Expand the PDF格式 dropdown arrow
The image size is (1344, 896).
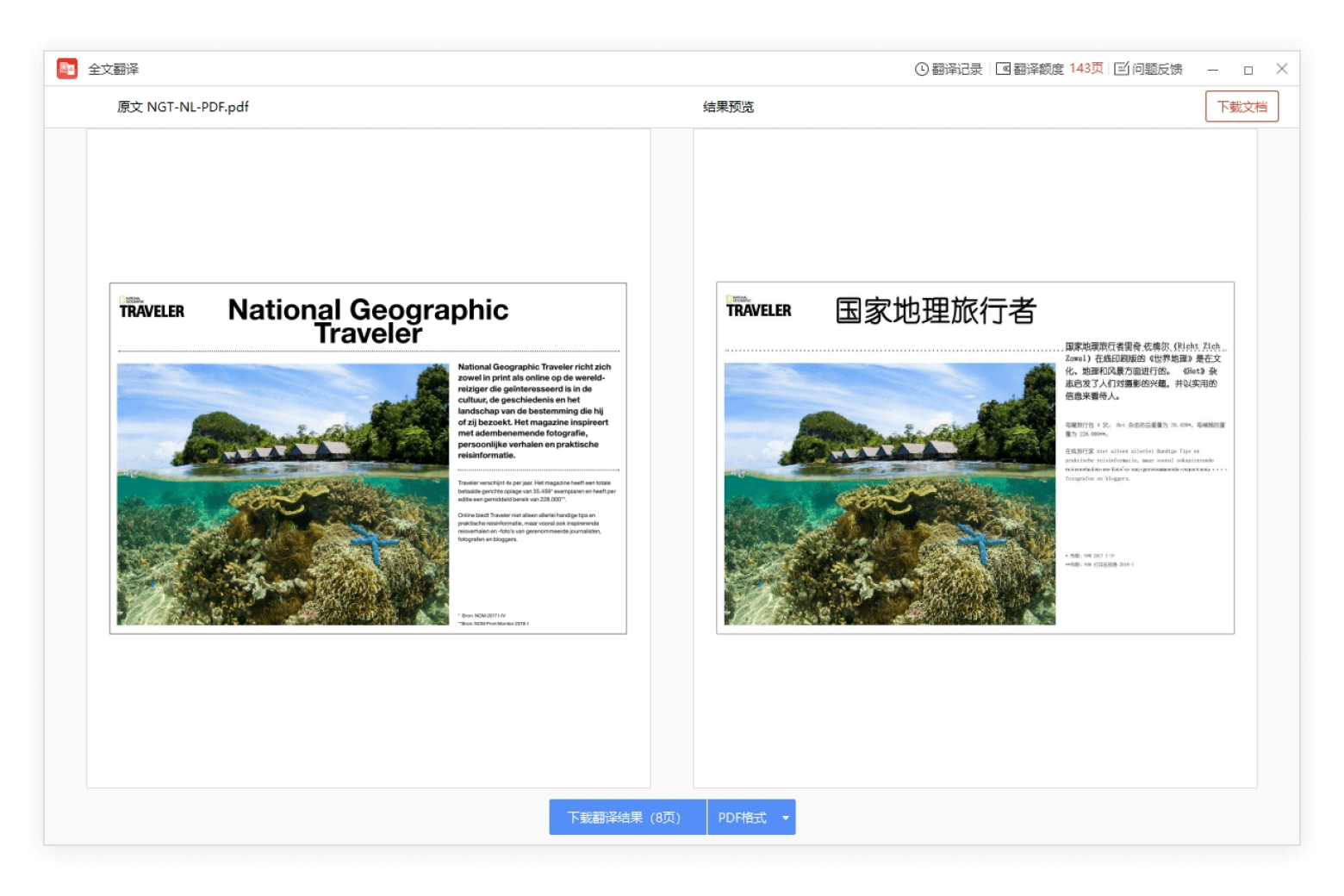tap(786, 818)
